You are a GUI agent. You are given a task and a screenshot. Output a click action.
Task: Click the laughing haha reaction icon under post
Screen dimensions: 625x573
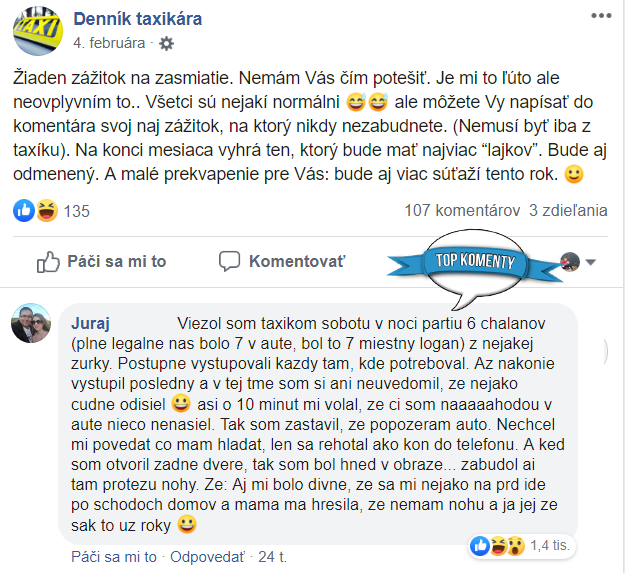[x=47, y=210]
